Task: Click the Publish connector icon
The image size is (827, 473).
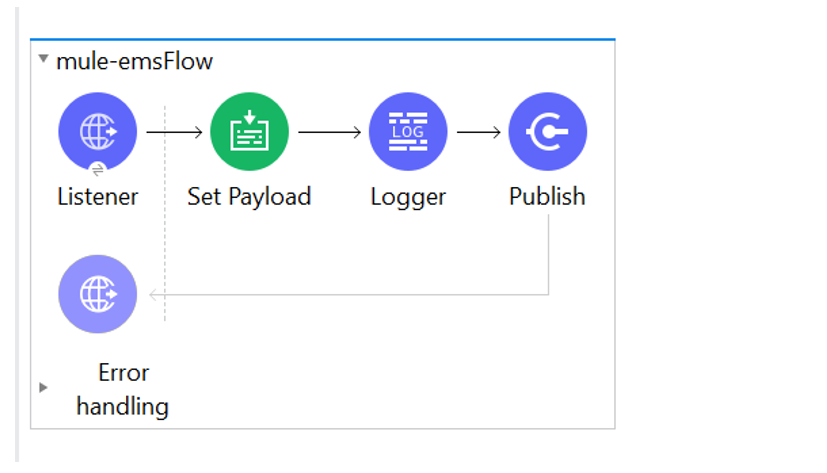Action: point(547,131)
